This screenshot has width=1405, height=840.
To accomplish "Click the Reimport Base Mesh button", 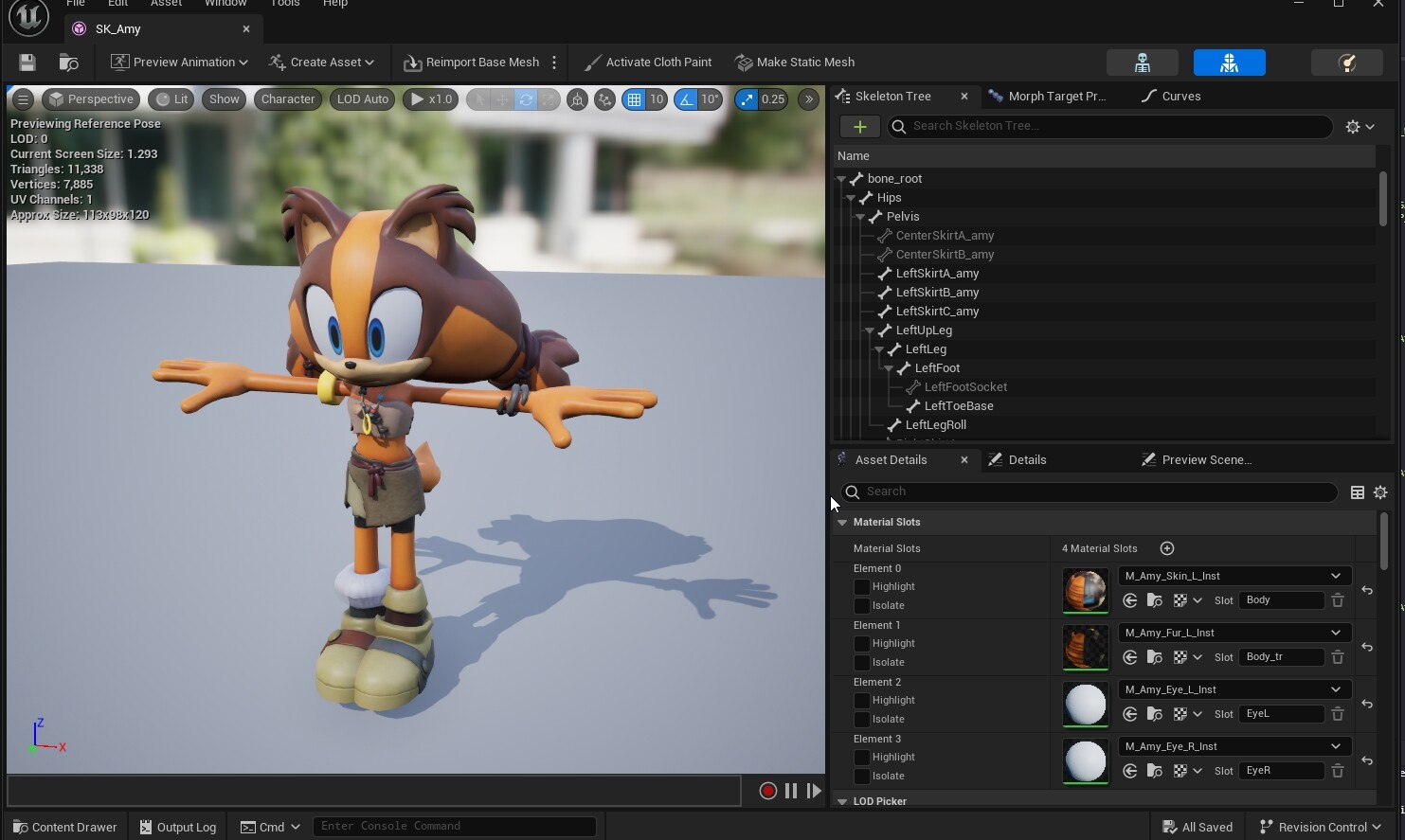I will coord(472,63).
